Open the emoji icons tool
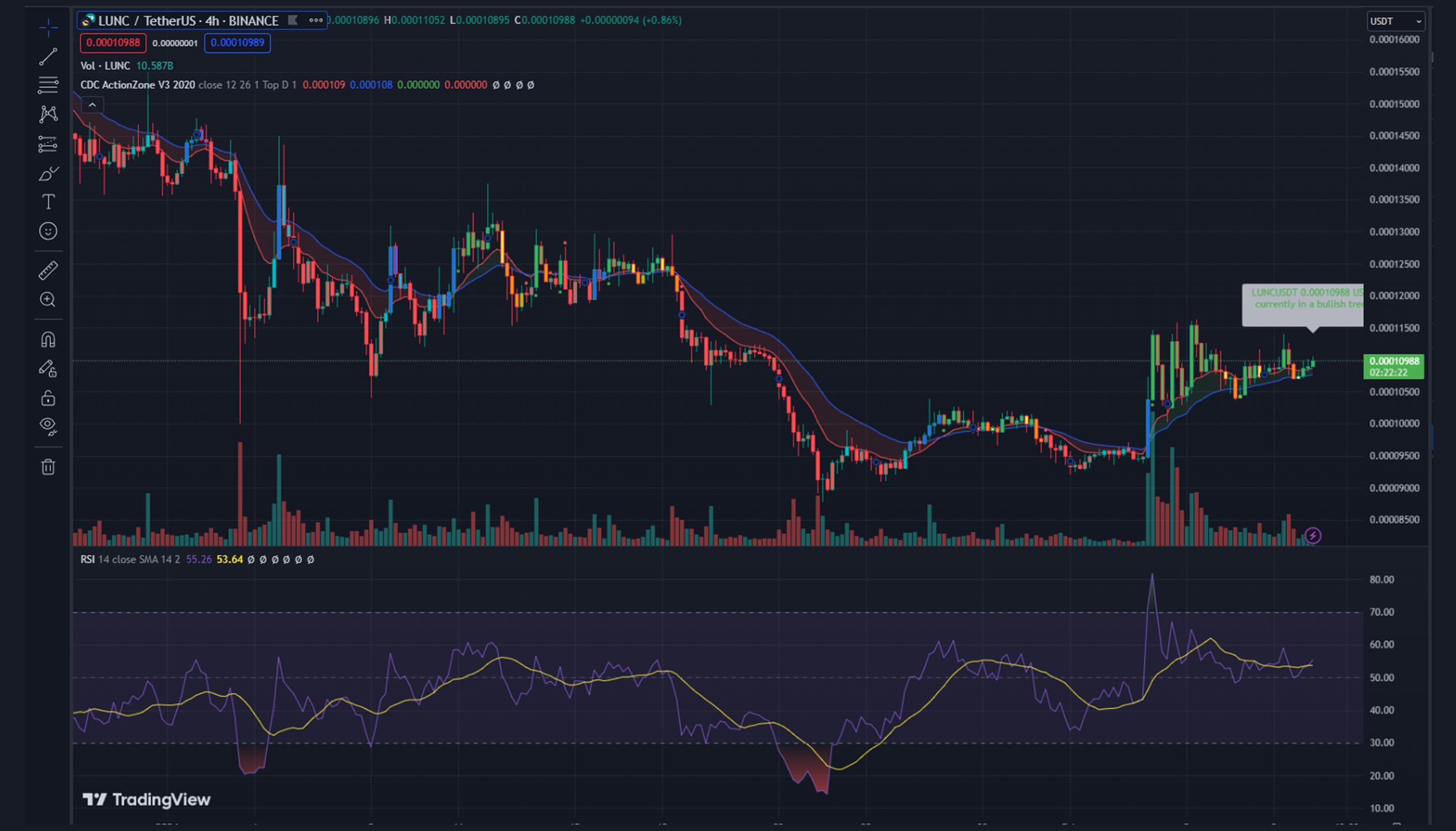The width and height of the screenshot is (1456, 831). click(x=48, y=231)
